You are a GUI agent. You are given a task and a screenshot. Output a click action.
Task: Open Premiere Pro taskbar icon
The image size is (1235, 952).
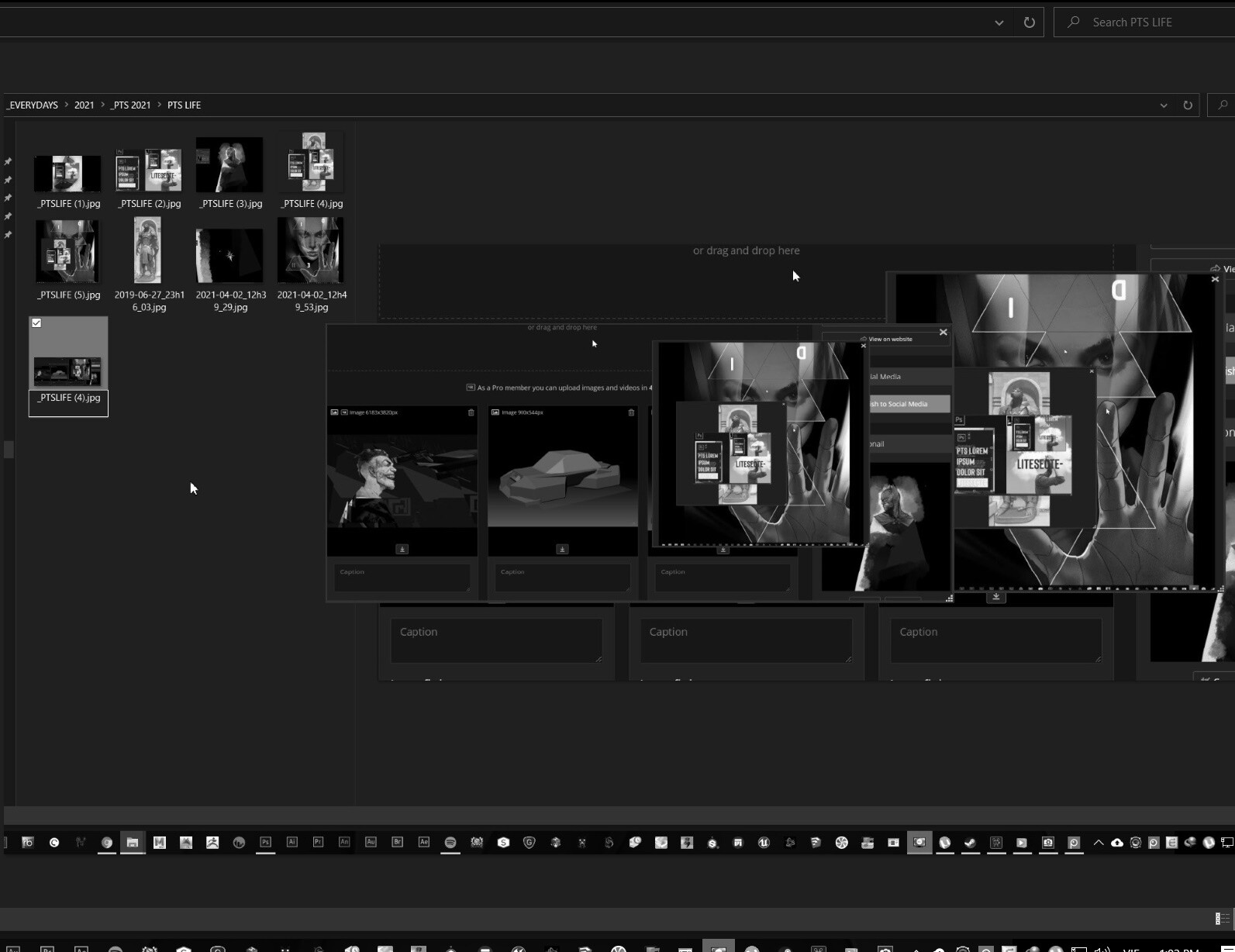click(318, 842)
